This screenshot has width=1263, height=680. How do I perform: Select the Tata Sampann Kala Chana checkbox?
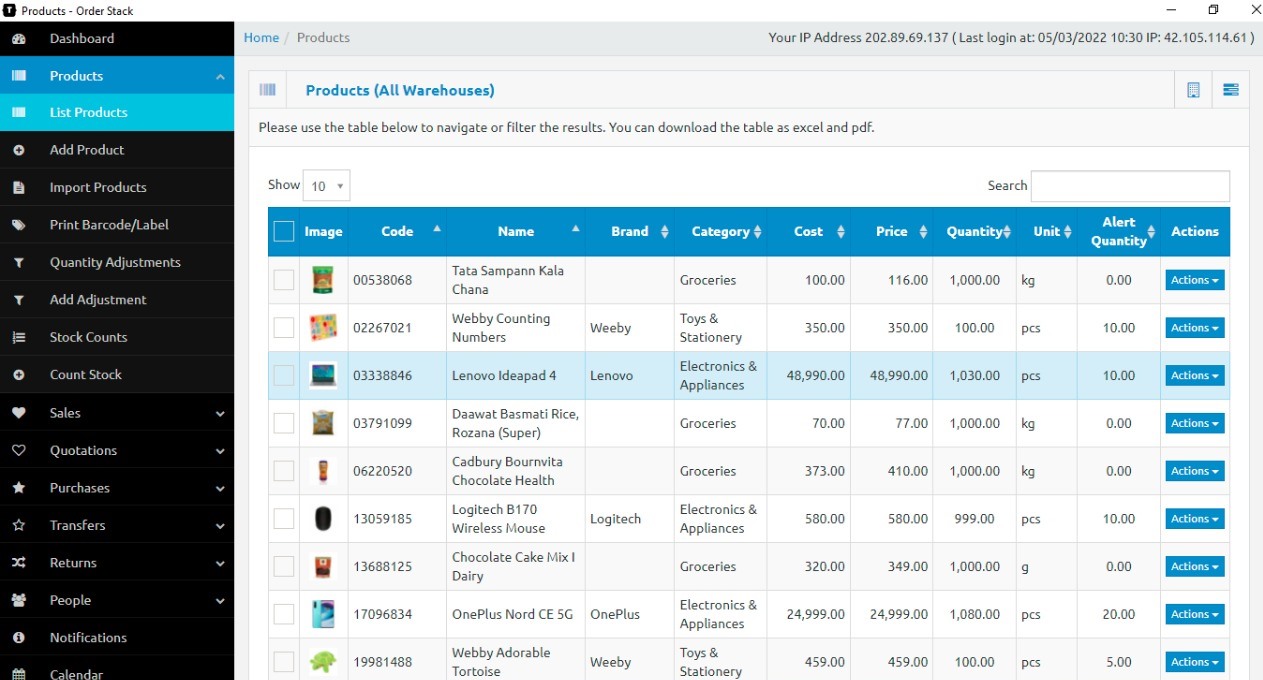[284, 280]
